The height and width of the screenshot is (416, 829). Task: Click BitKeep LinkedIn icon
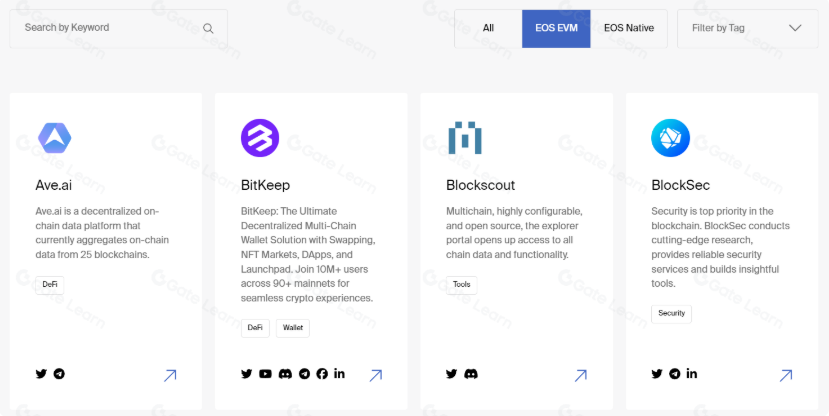click(340, 374)
